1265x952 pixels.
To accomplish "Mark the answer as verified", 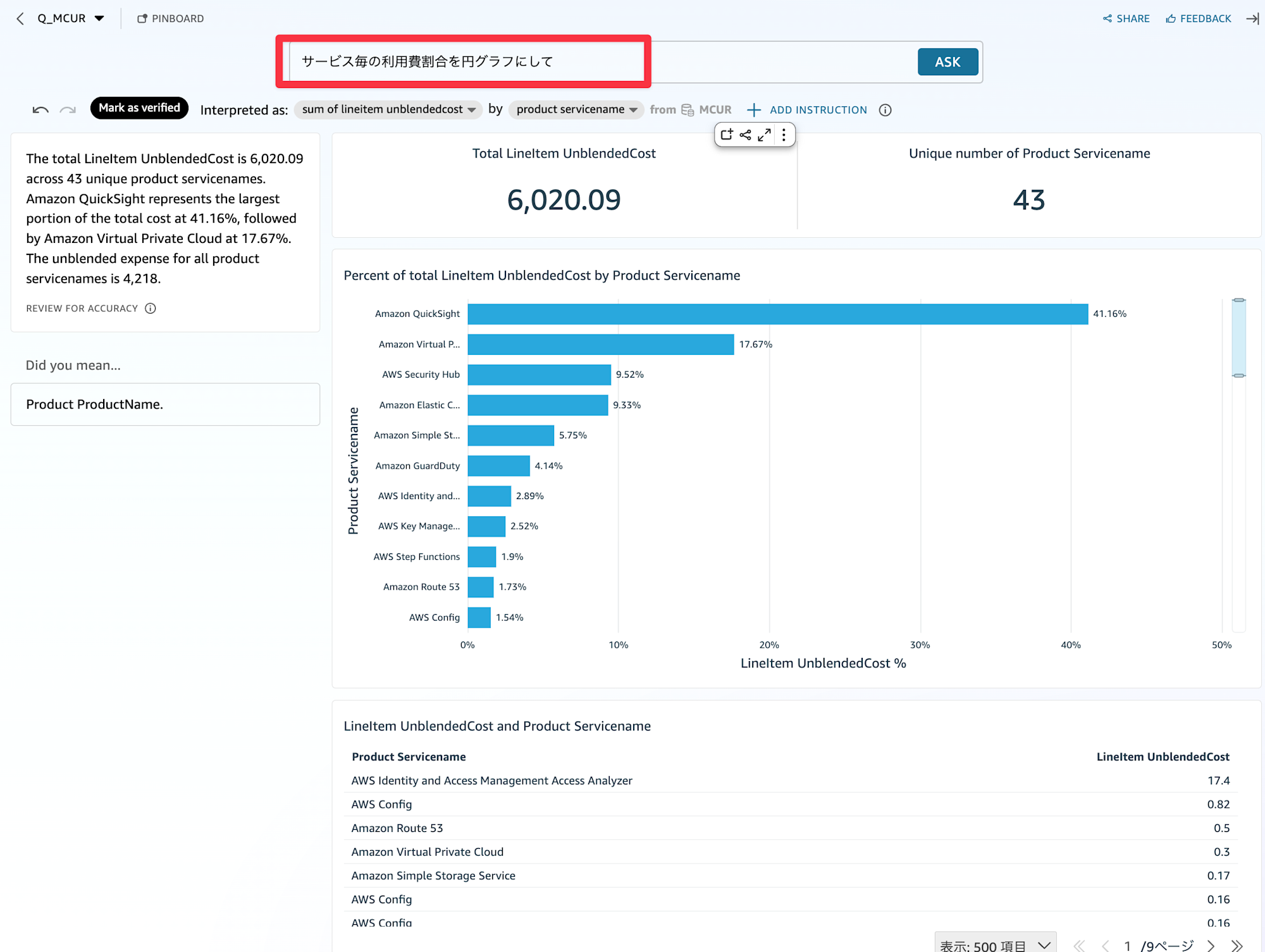I will [x=139, y=108].
